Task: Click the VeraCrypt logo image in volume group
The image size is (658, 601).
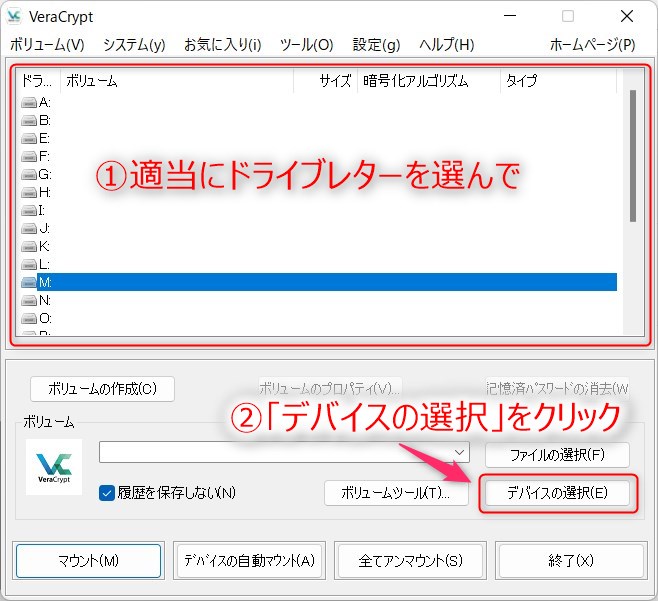Action: tap(54, 467)
